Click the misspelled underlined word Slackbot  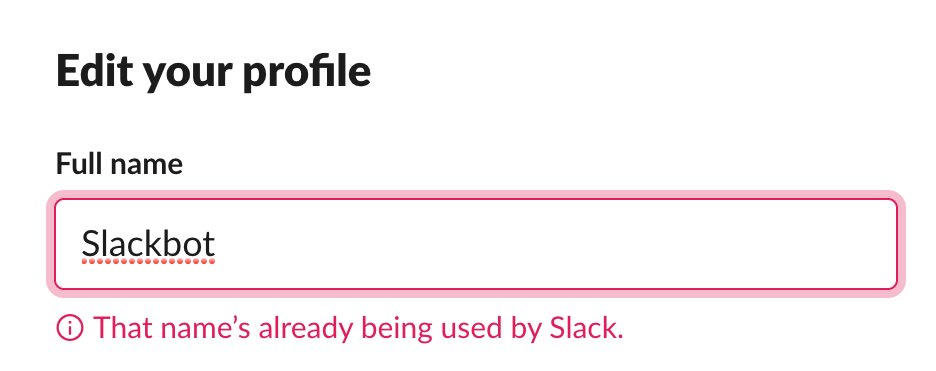tap(148, 243)
